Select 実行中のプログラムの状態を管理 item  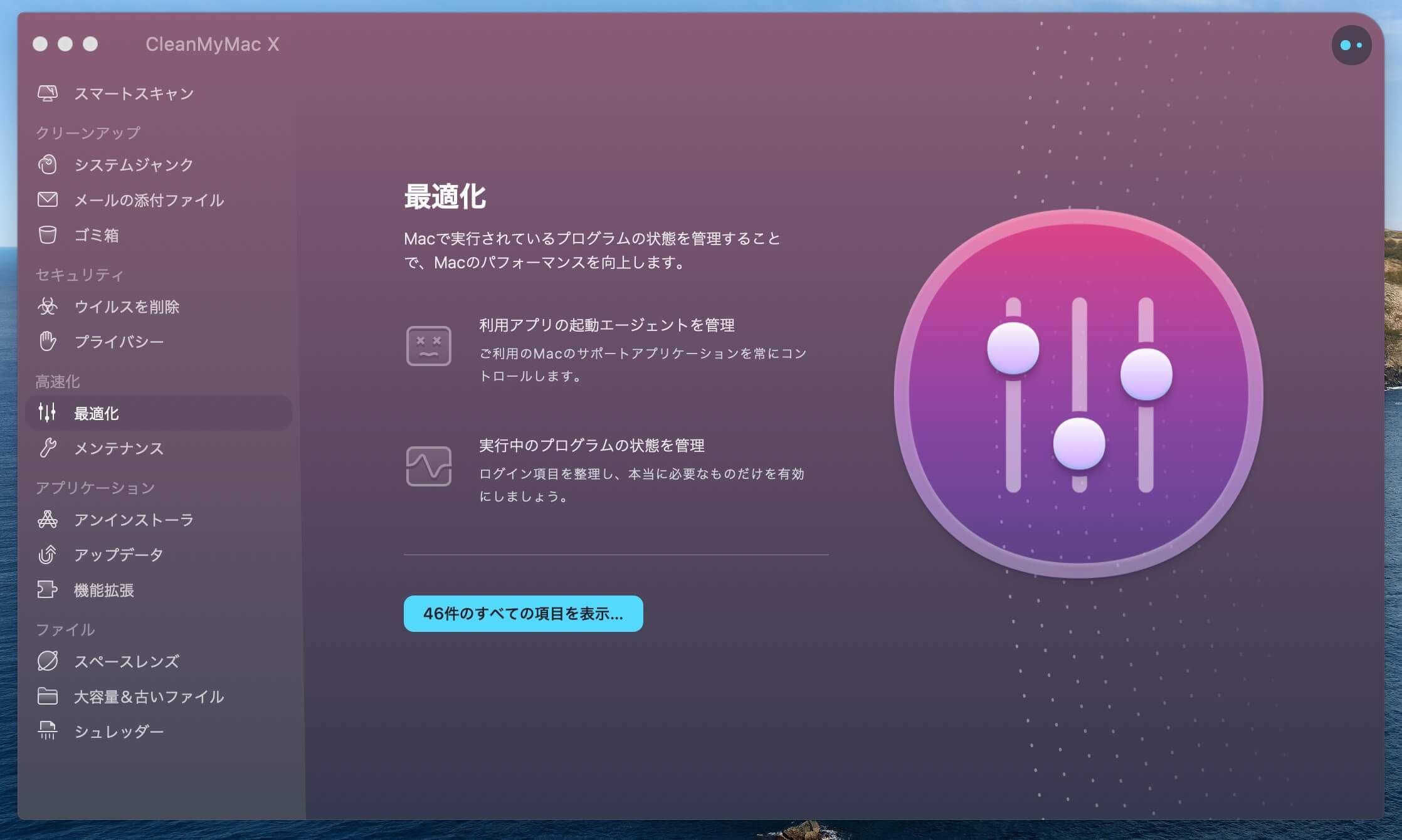coord(591,446)
